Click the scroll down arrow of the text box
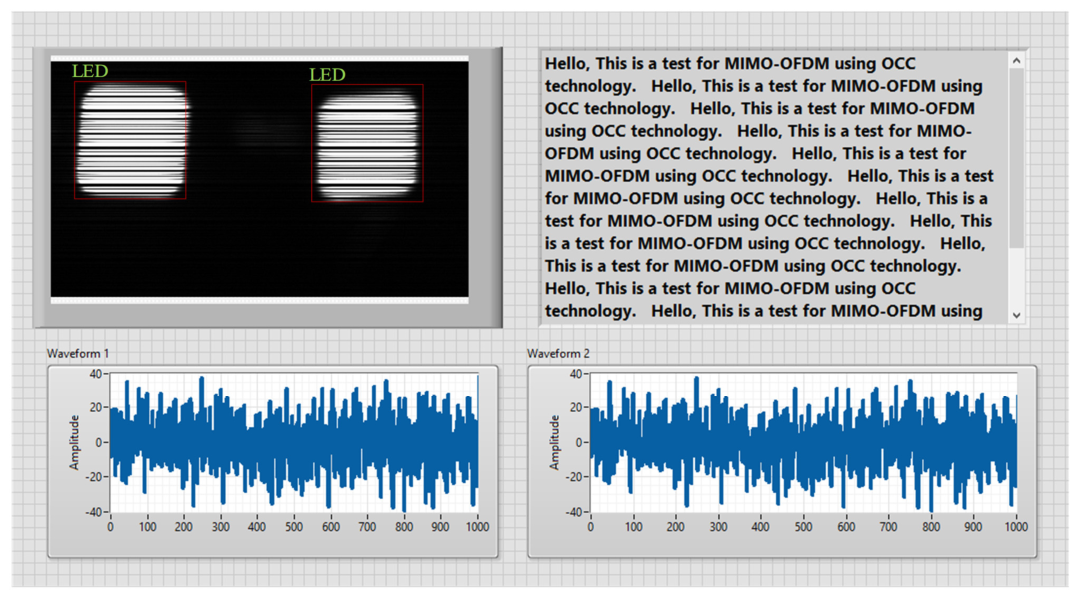 click(x=1017, y=315)
